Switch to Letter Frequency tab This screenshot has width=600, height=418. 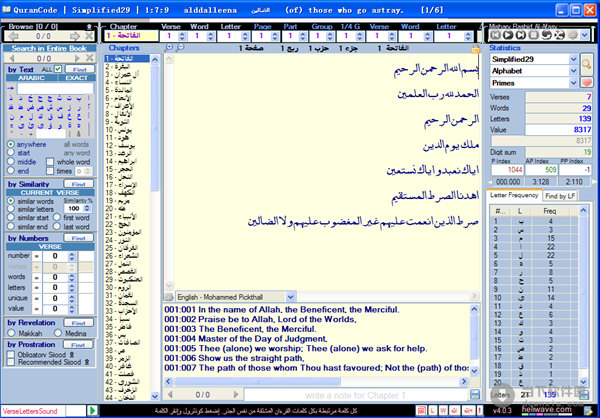click(x=514, y=195)
